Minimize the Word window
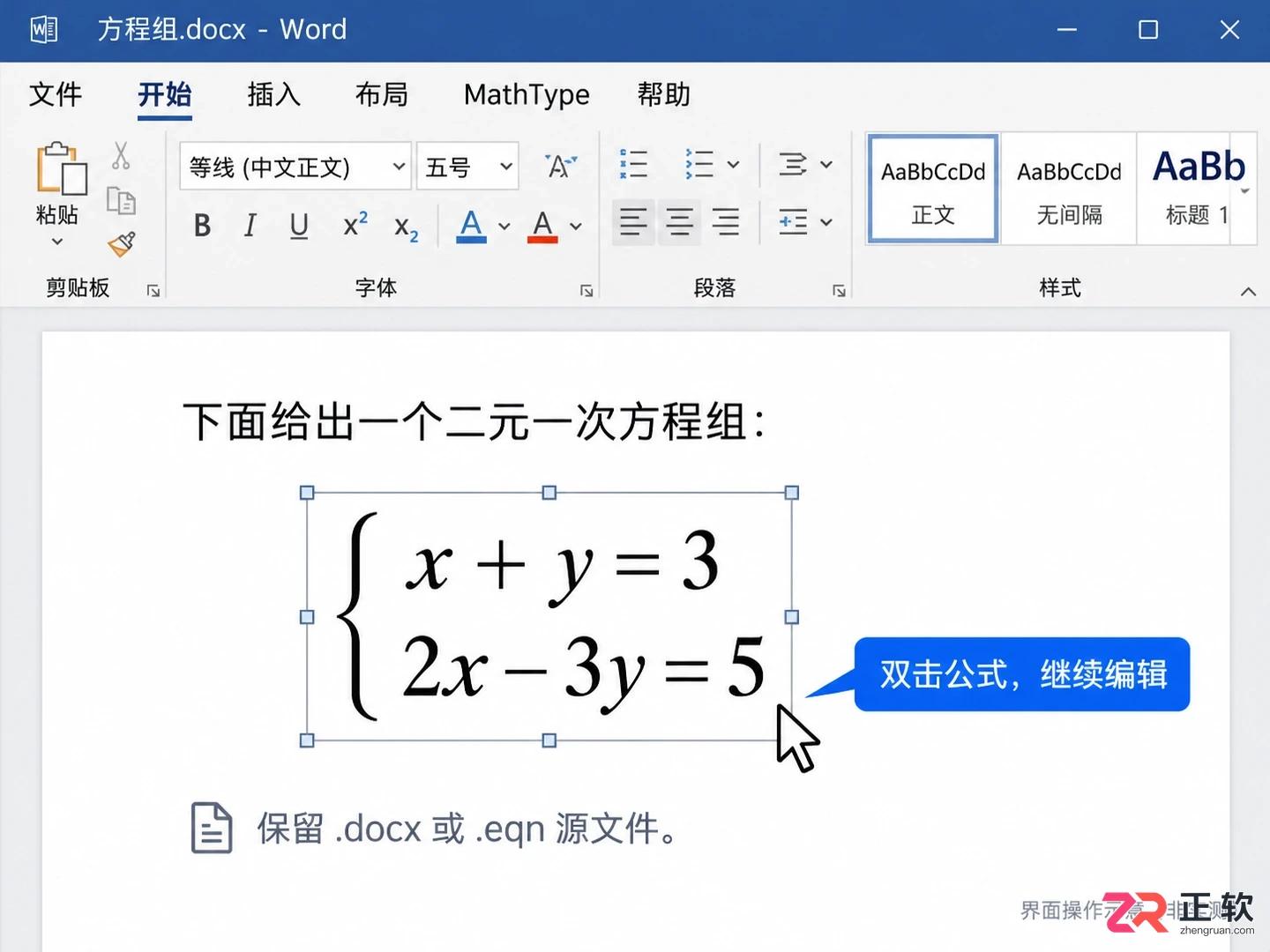Viewport: 1270px width, 952px height. [x=1067, y=30]
